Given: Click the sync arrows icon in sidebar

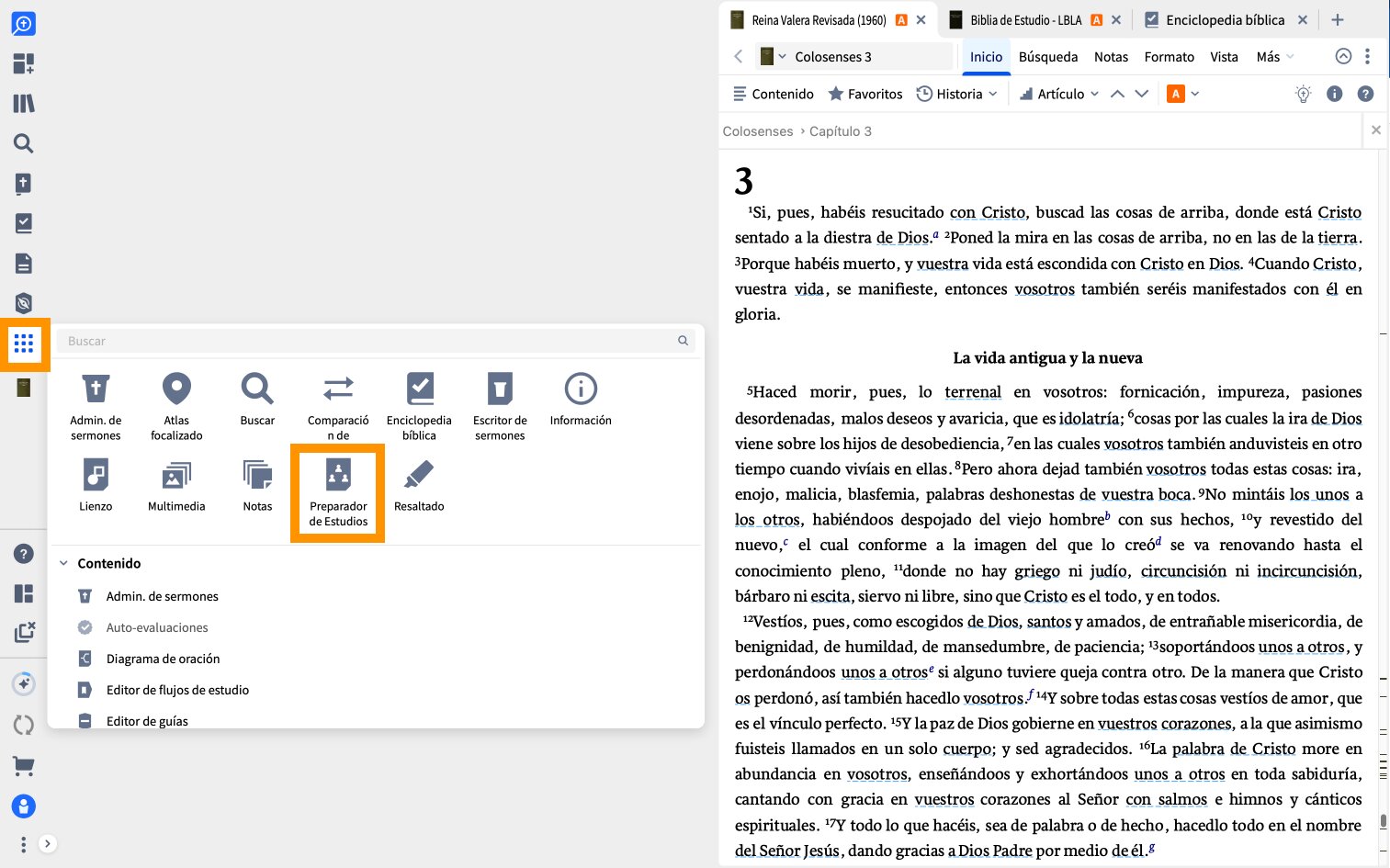Looking at the screenshot, I should point(24,725).
